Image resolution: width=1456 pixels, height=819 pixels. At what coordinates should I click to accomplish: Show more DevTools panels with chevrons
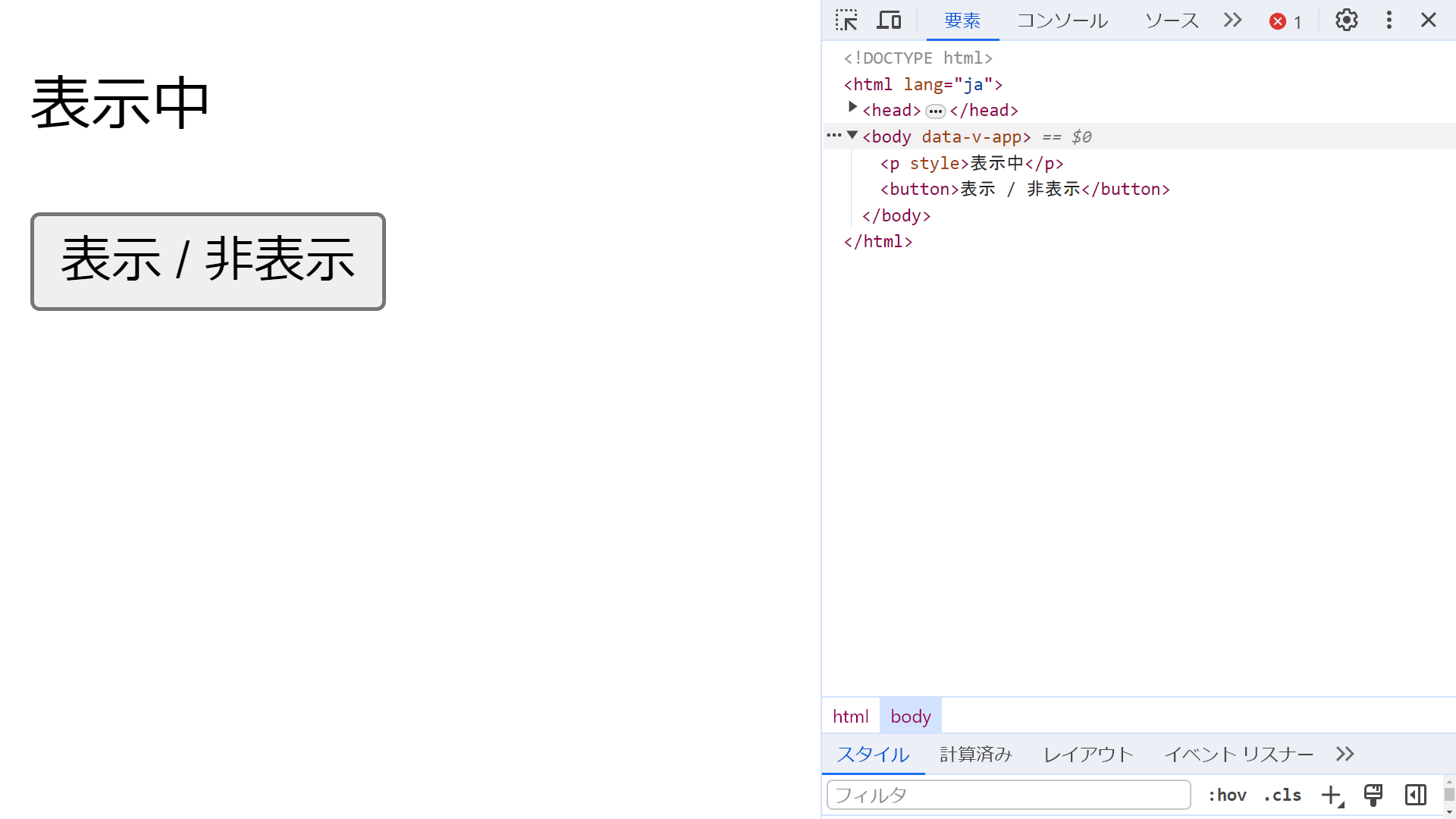pos(1233,20)
